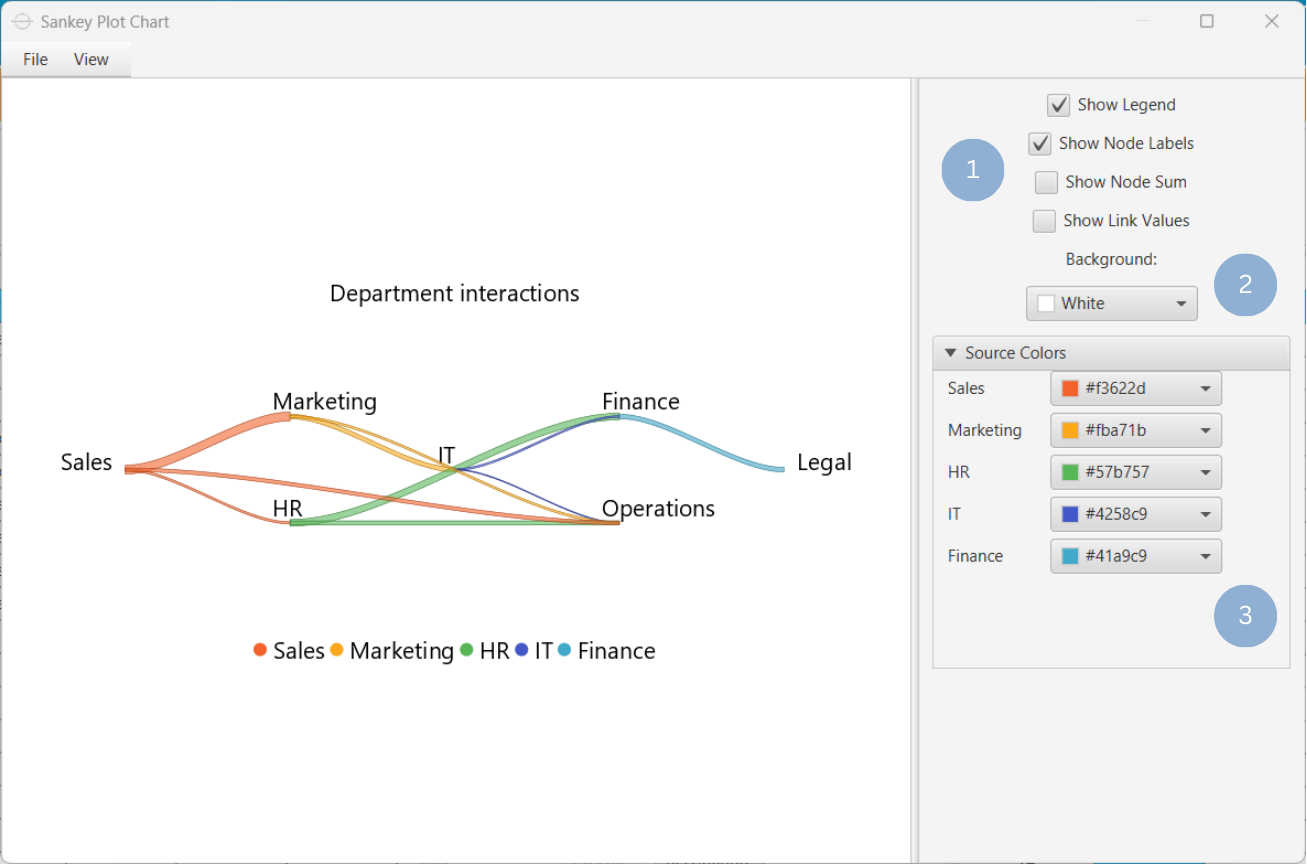Uncheck Show Node Labels
This screenshot has height=864, width=1307.
point(1039,143)
